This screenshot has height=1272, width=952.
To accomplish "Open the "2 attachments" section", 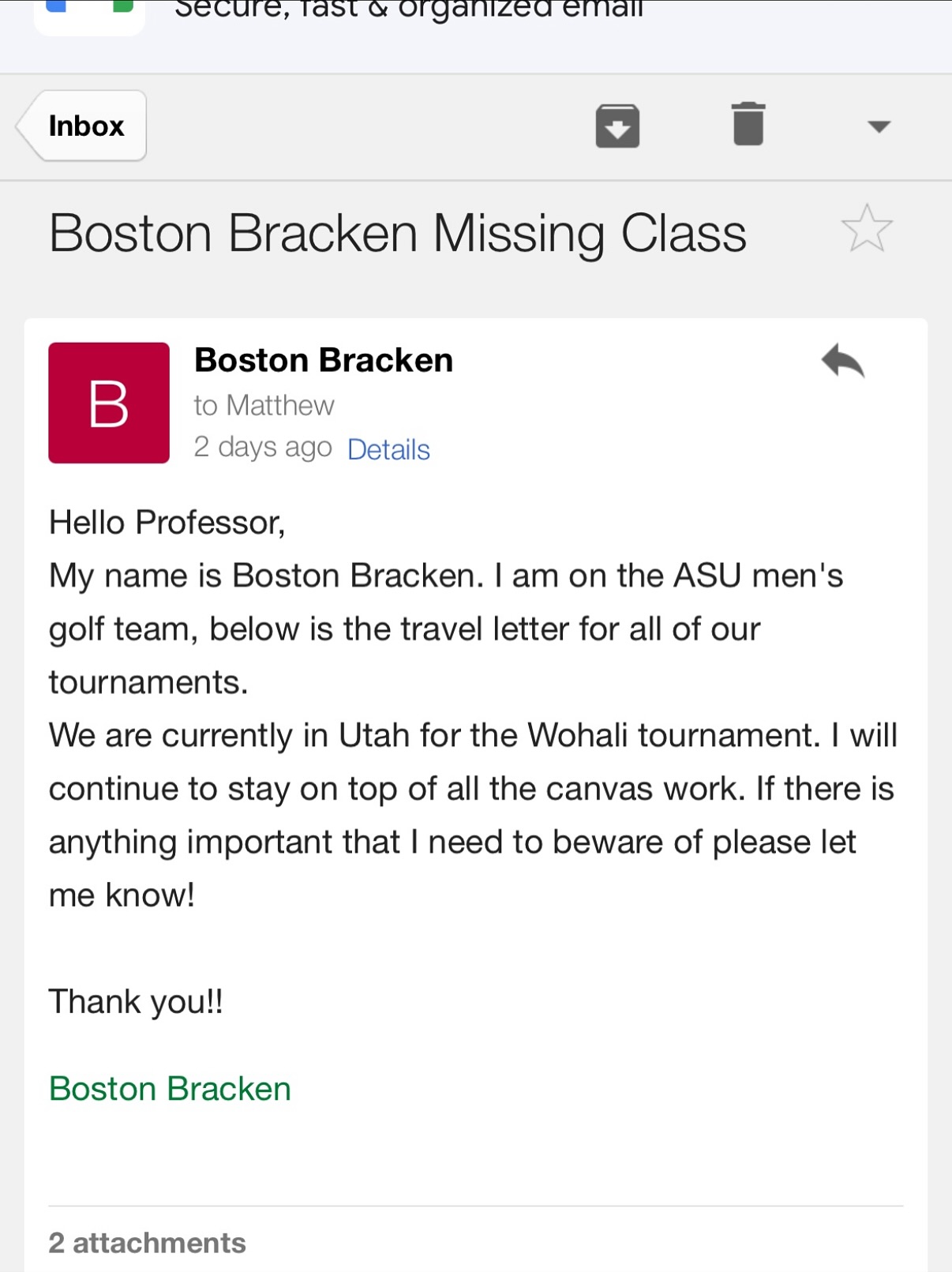I will [x=148, y=1243].
